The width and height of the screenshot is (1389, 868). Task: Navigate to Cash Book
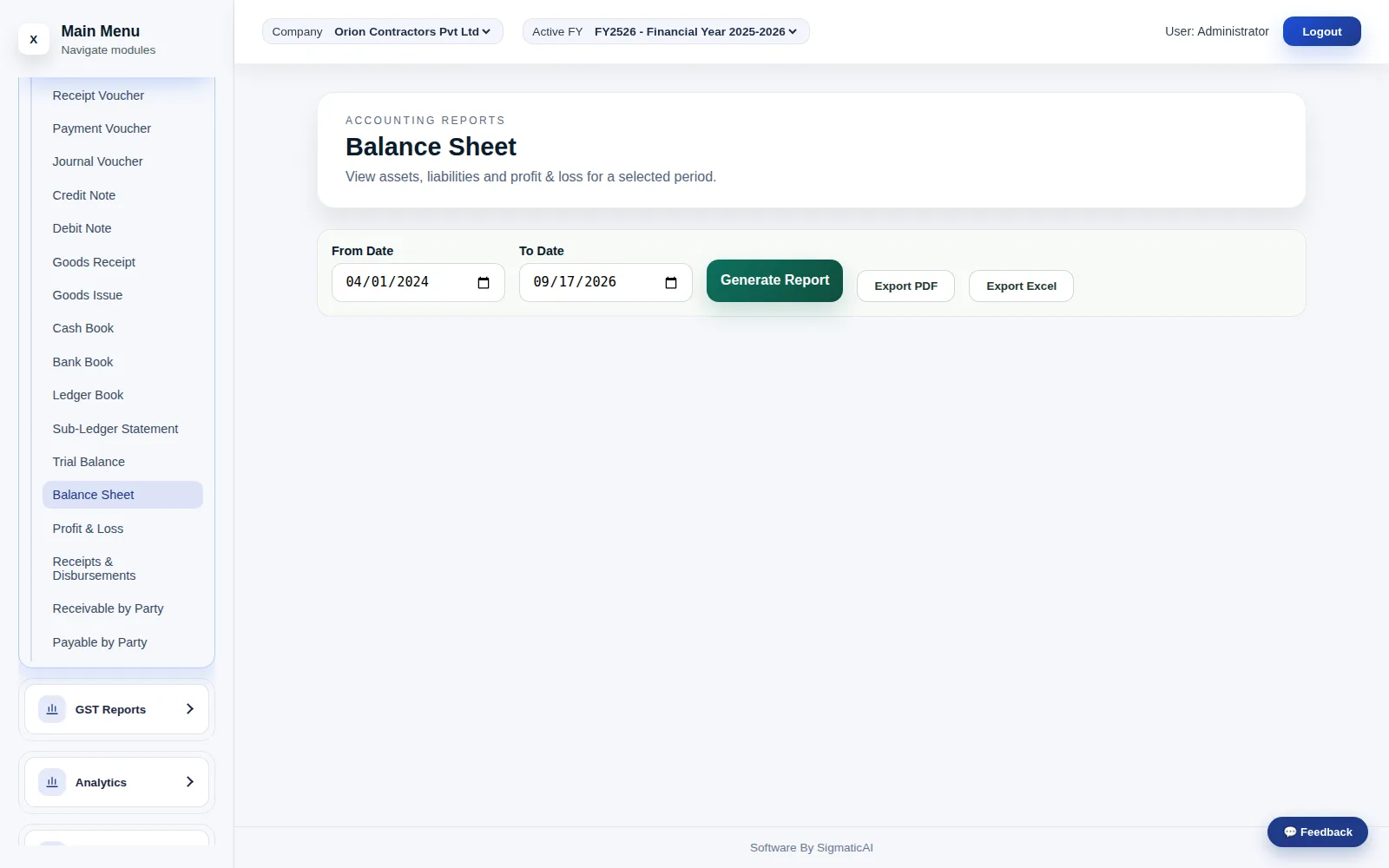(x=122, y=328)
